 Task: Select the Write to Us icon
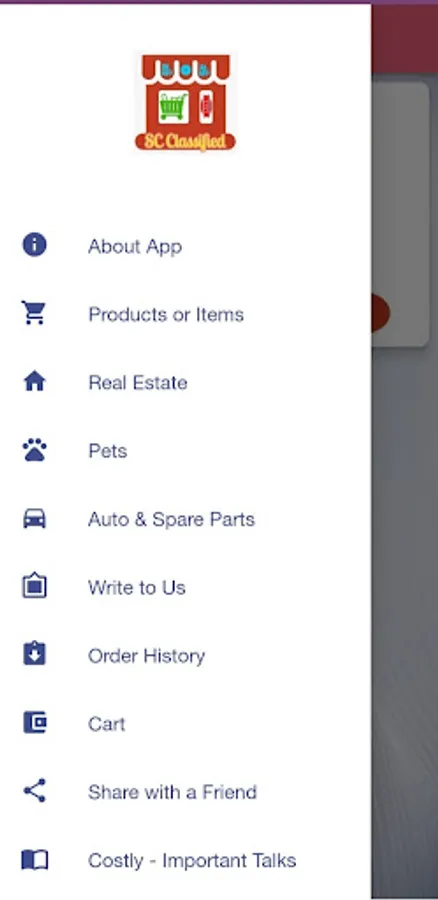point(34,587)
